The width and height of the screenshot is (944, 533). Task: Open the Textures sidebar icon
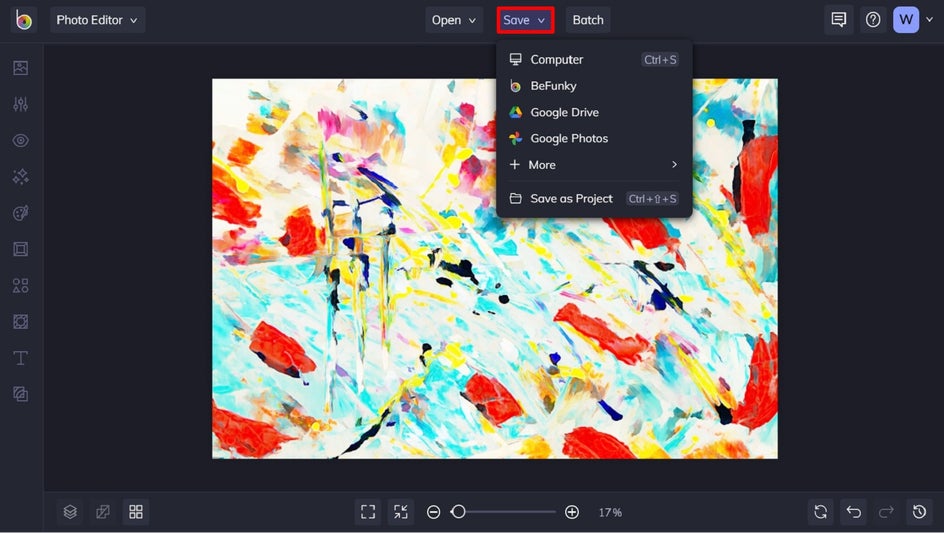(20, 394)
